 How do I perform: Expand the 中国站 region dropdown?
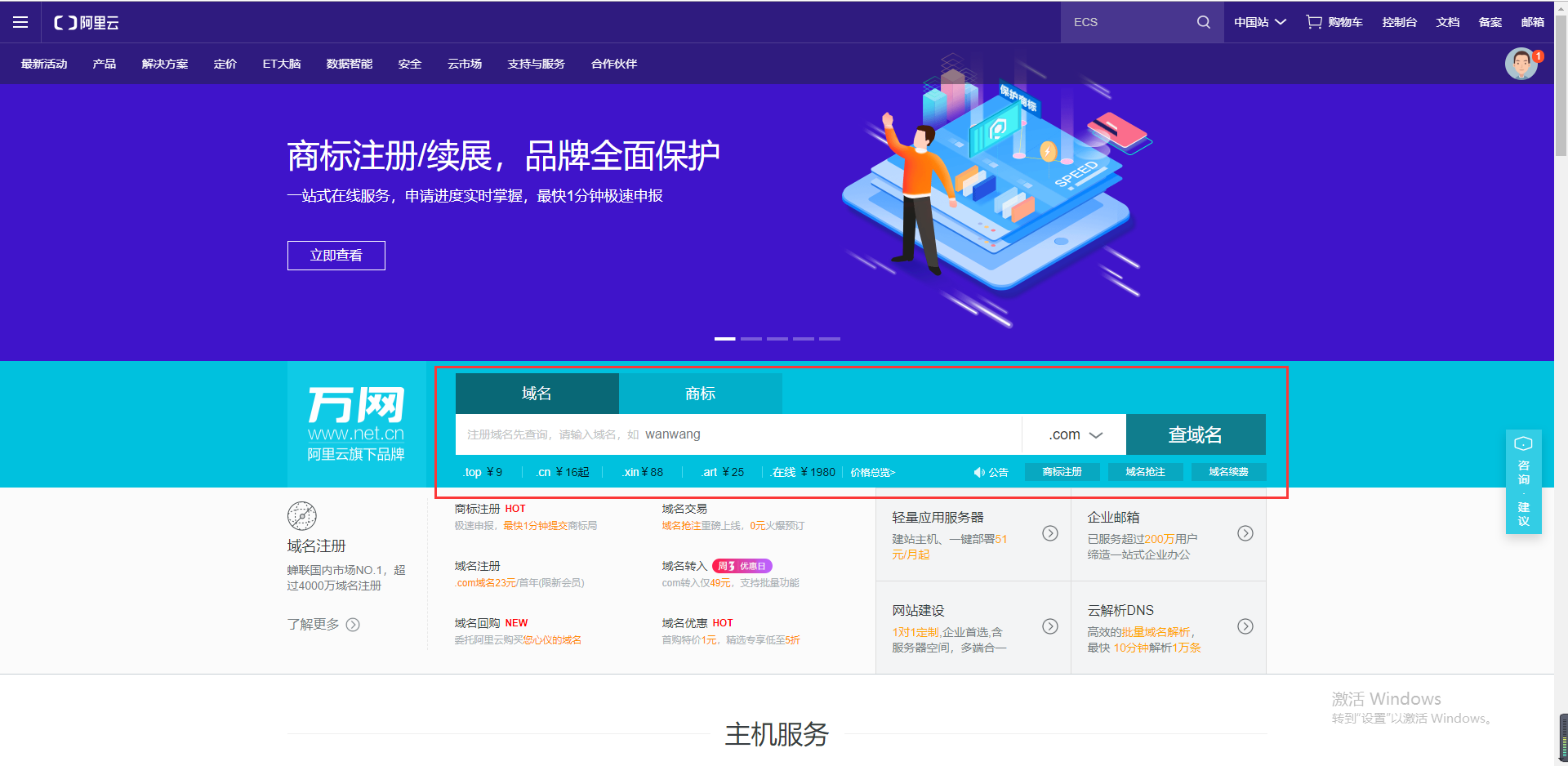pos(1259,22)
